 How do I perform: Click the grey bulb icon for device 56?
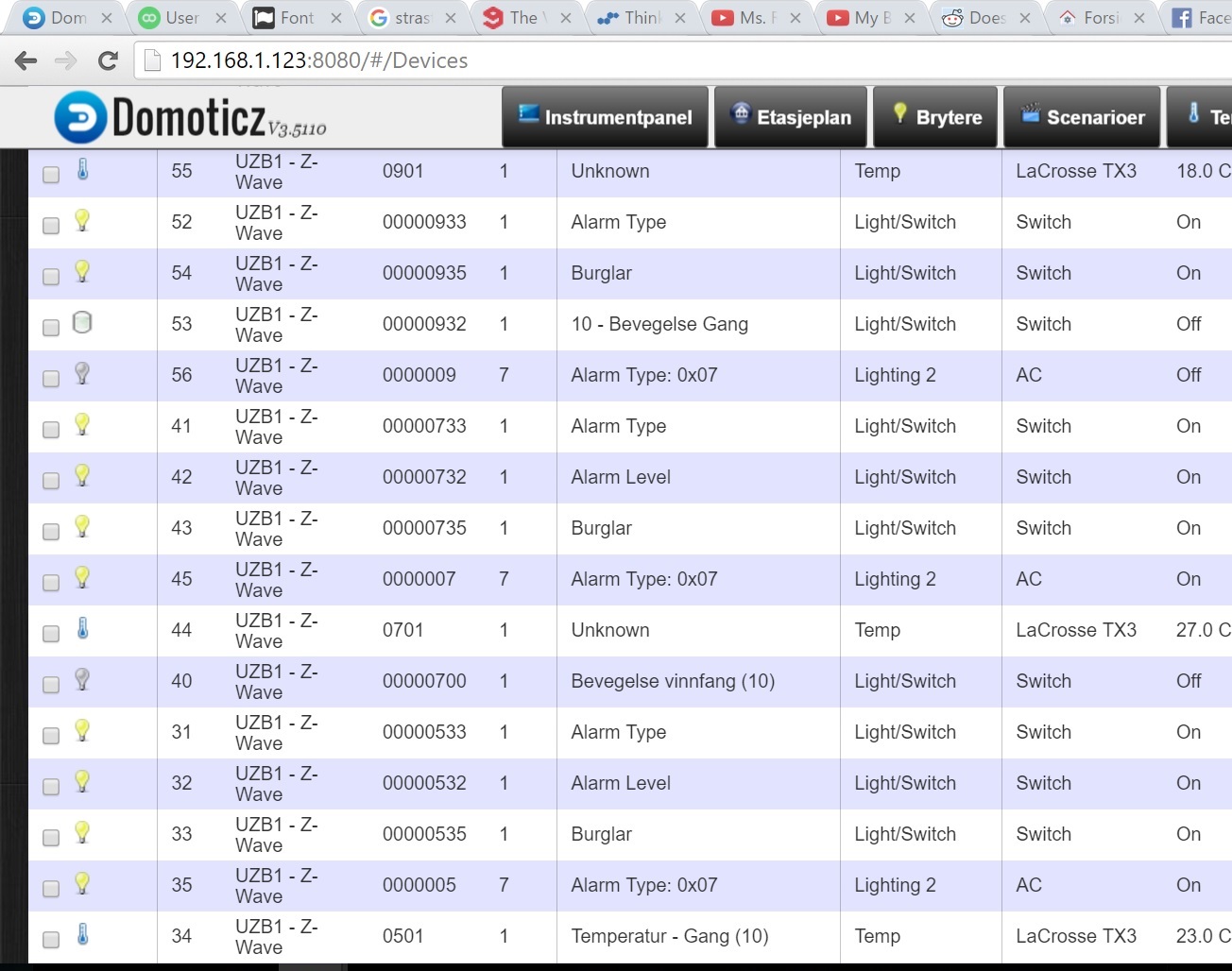(83, 374)
